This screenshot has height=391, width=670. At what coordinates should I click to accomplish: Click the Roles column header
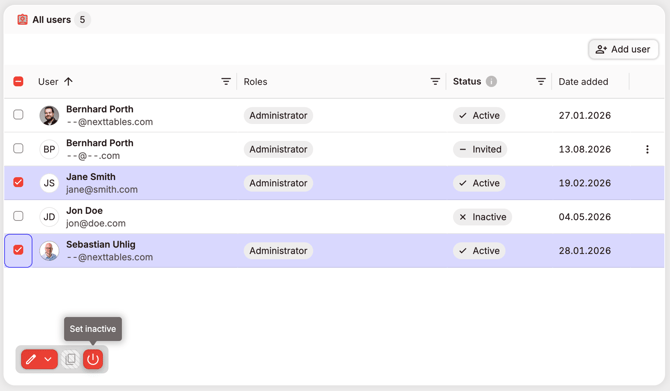tap(256, 82)
